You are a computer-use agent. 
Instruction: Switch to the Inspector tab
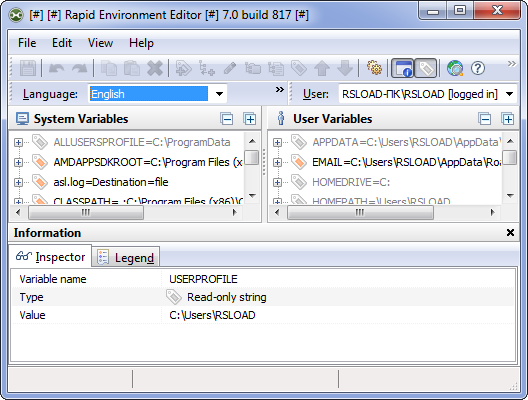[50, 257]
